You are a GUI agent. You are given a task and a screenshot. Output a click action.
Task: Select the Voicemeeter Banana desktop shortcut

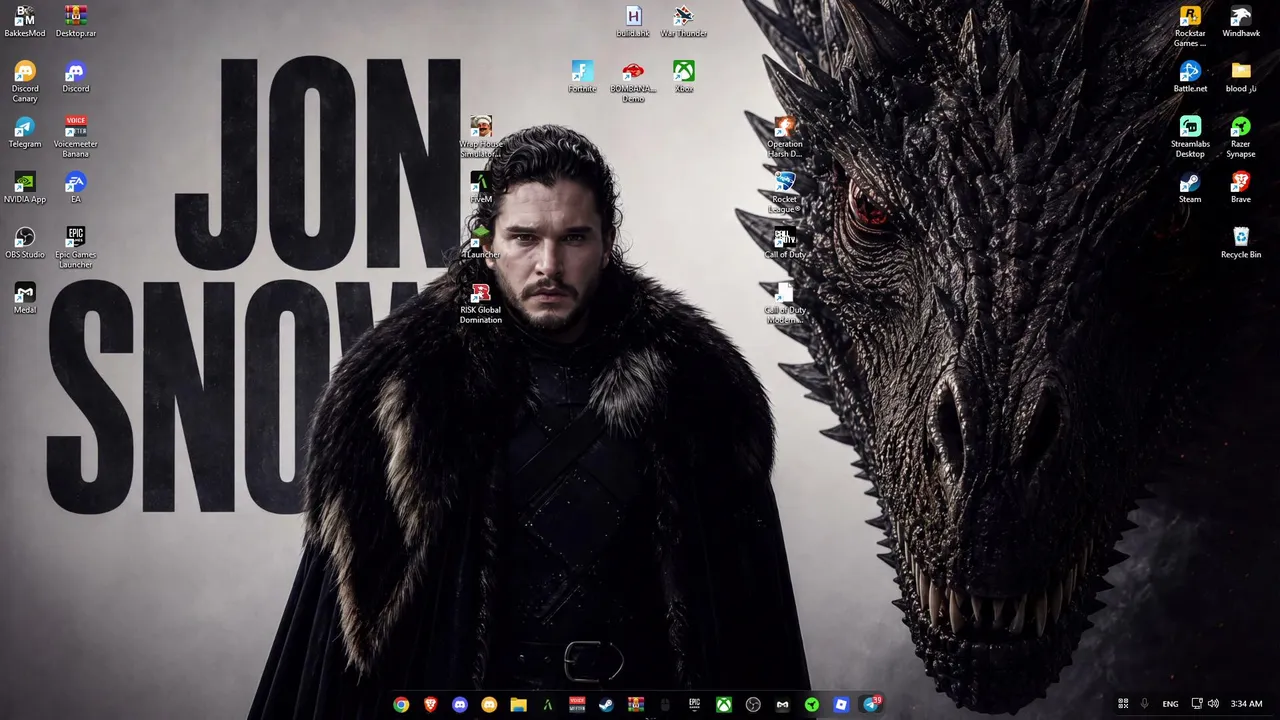click(76, 137)
